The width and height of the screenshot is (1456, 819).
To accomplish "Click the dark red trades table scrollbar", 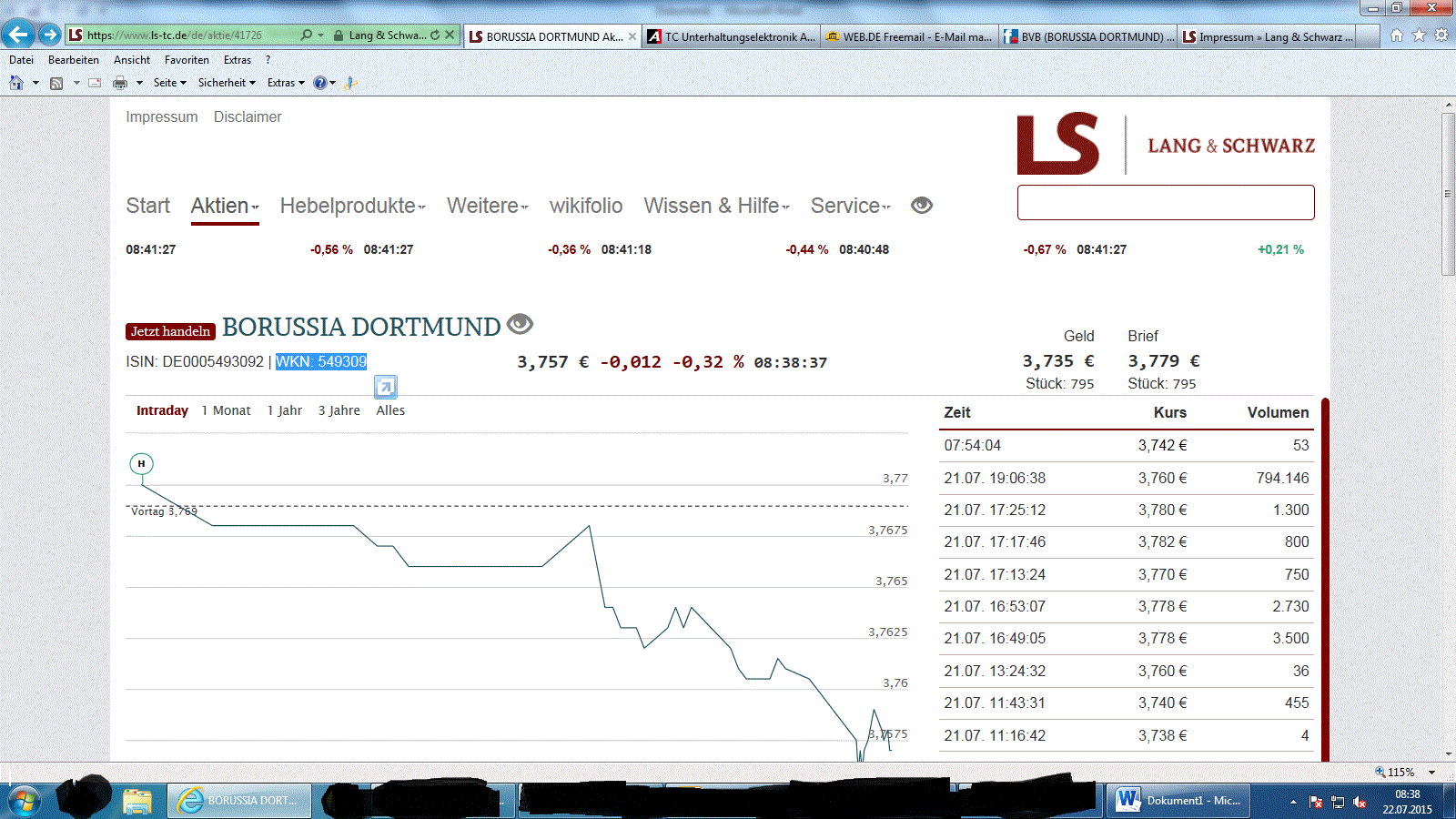I will pyautogui.click(x=1325, y=579).
